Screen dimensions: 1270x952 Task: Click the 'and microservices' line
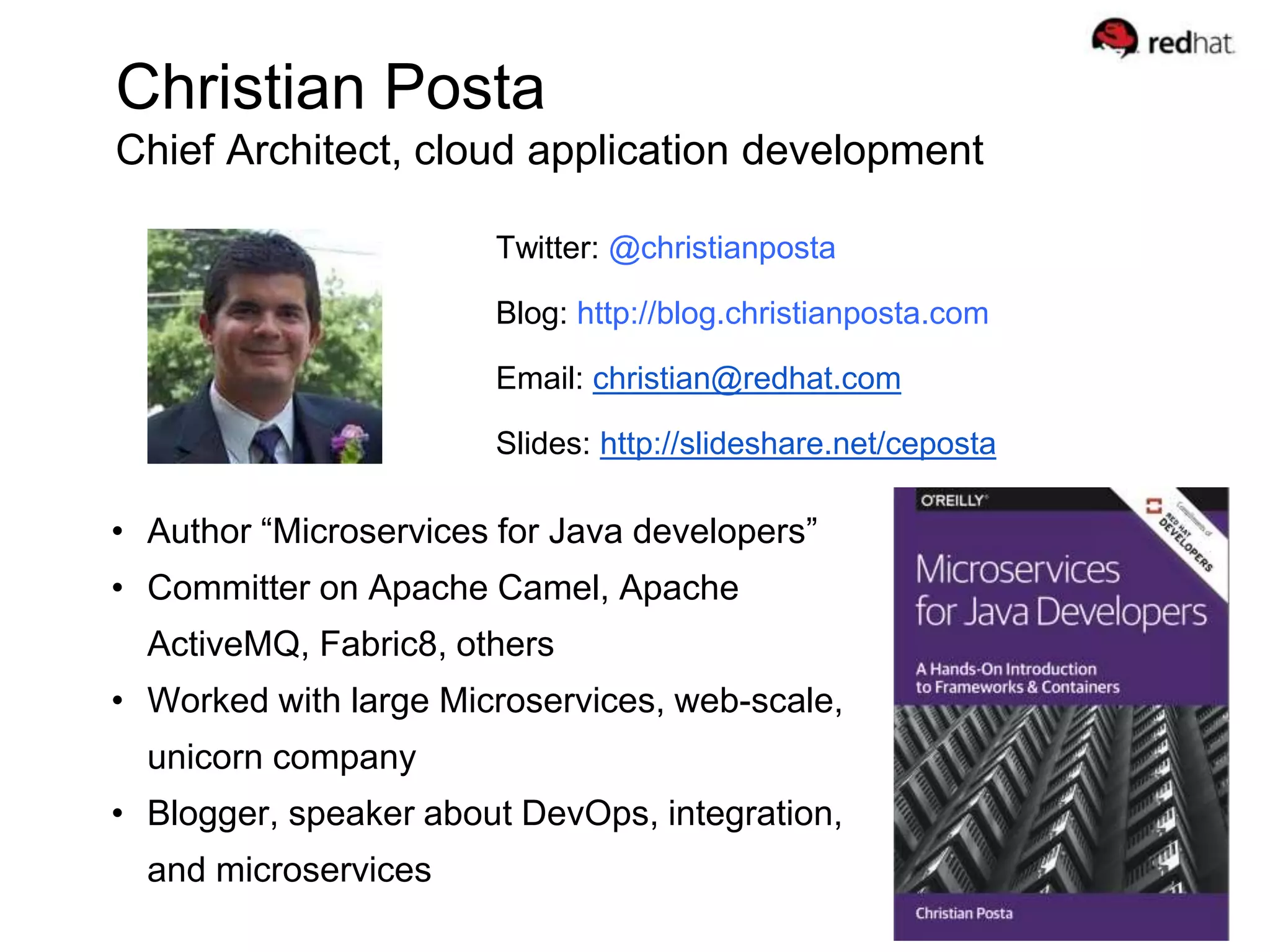pos(289,870)
